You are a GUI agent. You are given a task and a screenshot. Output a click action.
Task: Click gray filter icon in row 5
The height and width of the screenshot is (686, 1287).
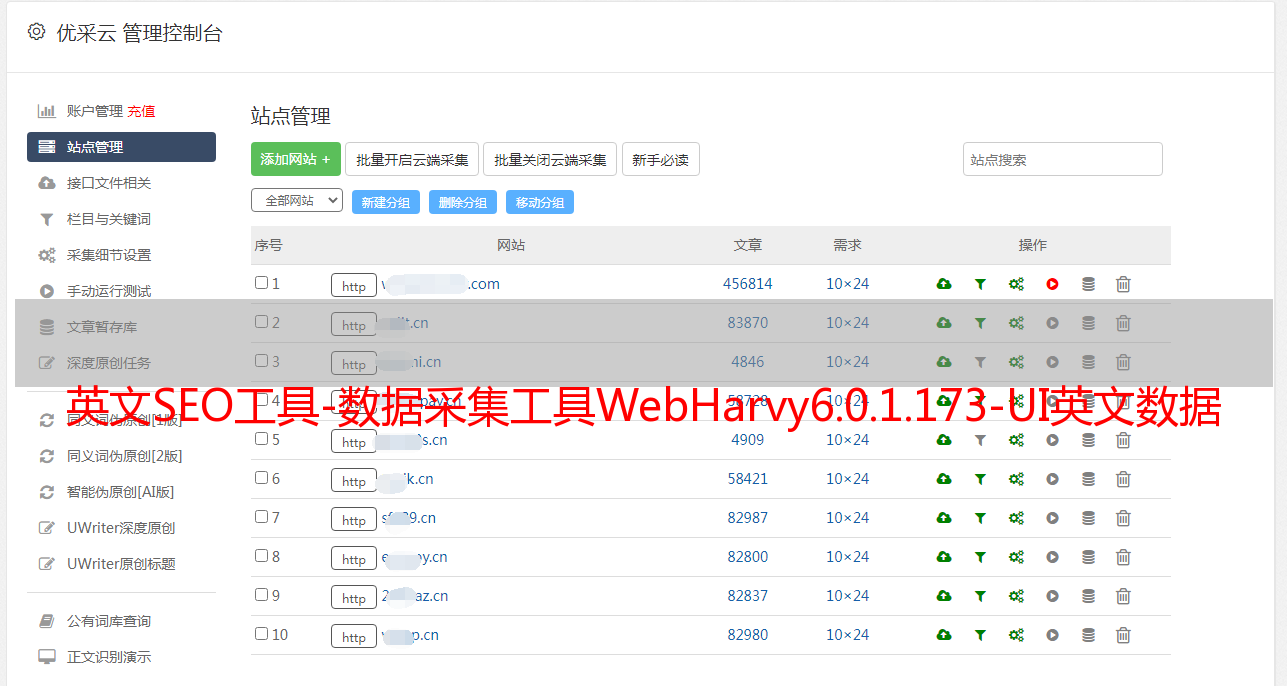coord(980,440)
